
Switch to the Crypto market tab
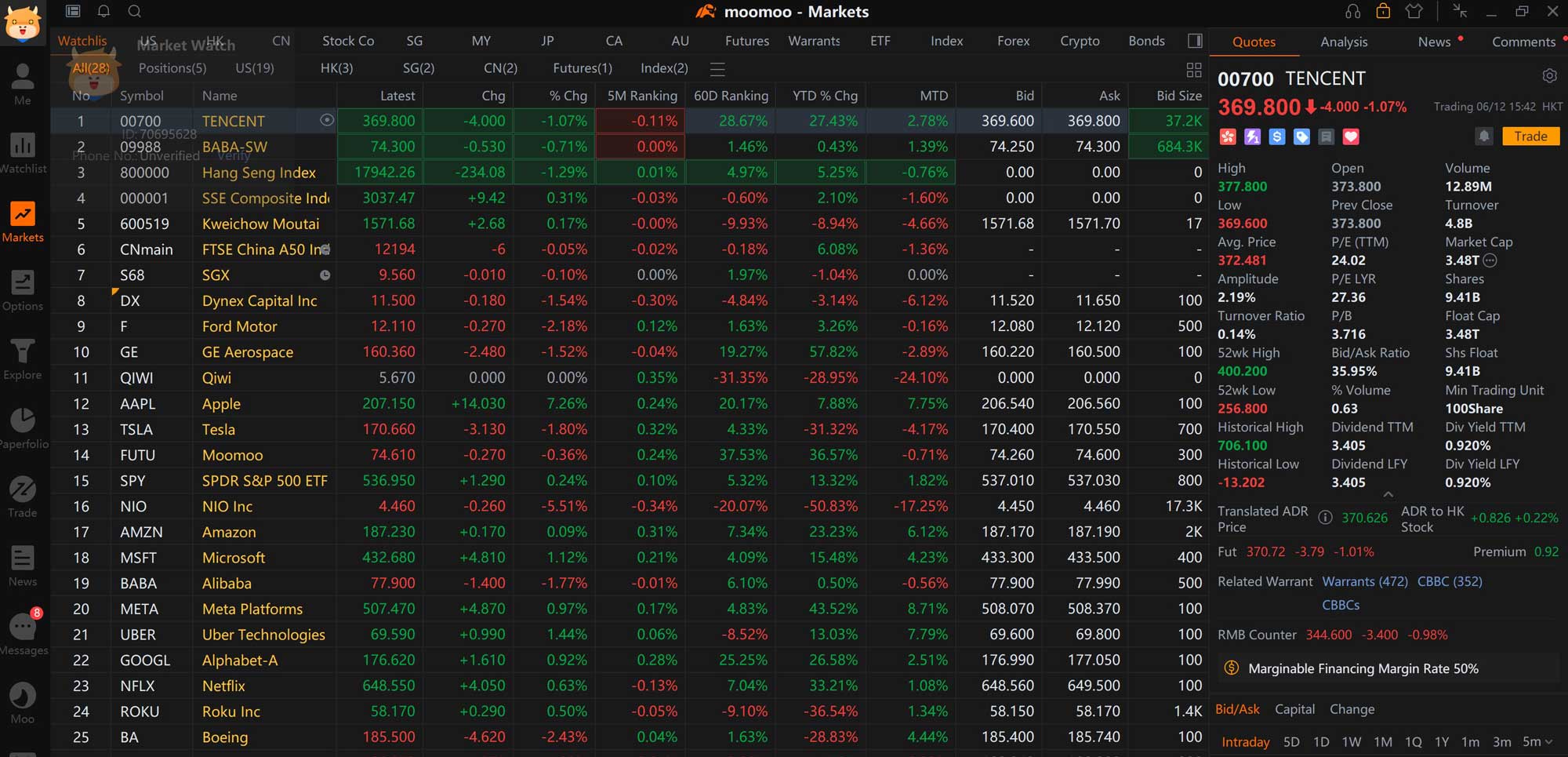pyautogui.click(x=1080, y=41)
